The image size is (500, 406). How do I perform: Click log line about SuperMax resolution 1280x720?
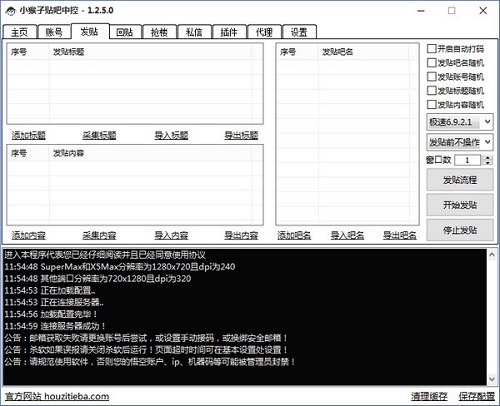point(120,267)
